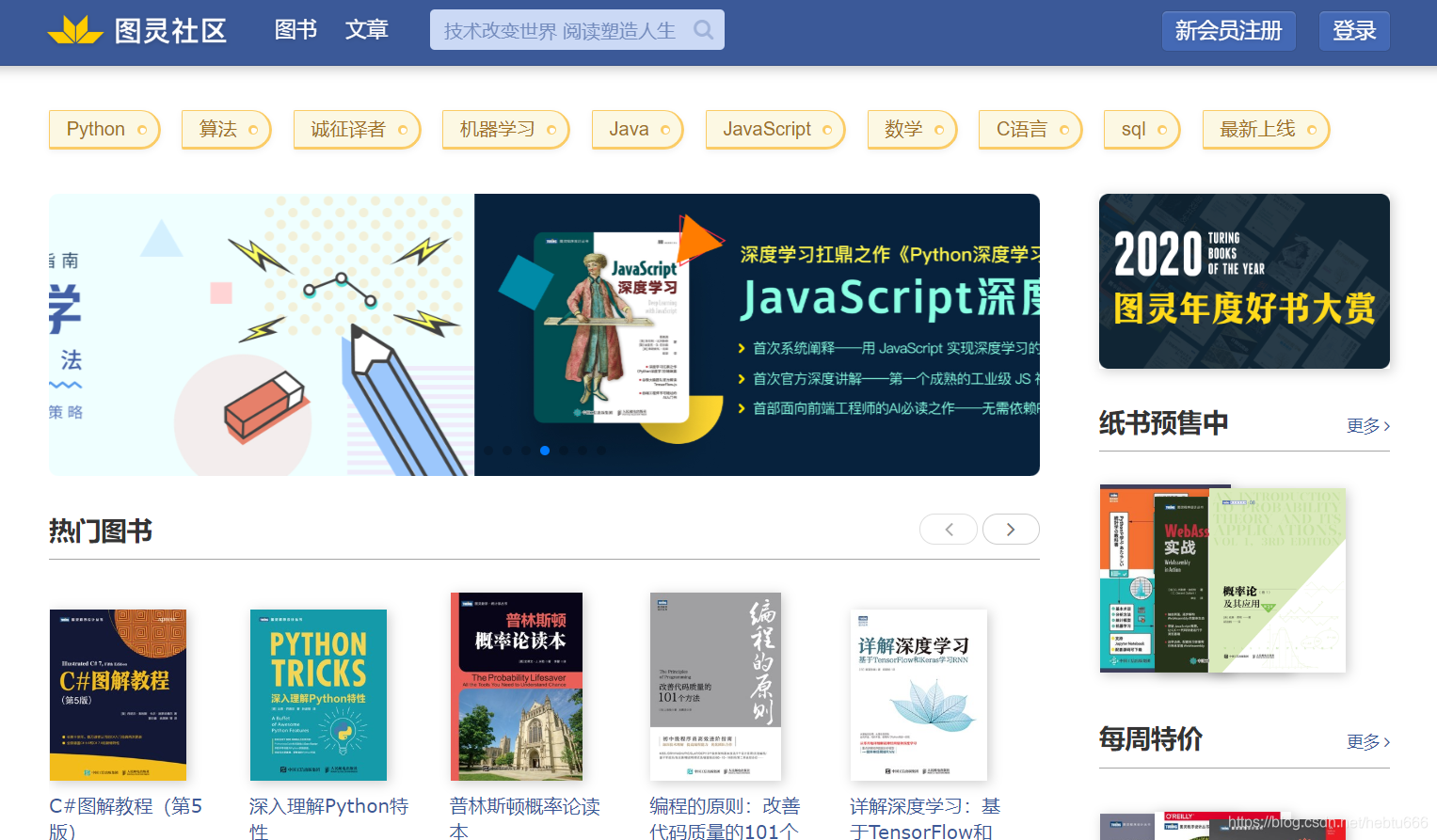This screenshot has height=840, width=1437.
Task: Click 更多 next to 每周特价
Action: (1368, 742)
